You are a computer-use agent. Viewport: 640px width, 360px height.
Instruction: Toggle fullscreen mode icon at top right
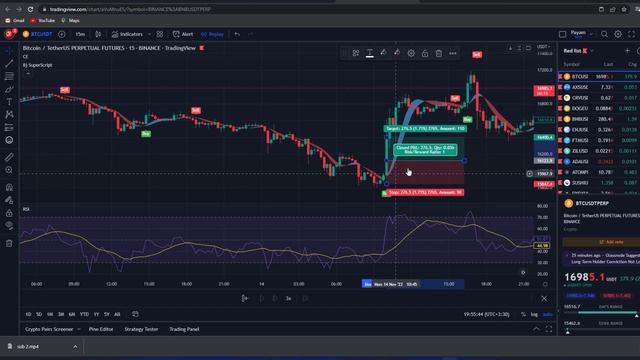click(x=631, y=34)
